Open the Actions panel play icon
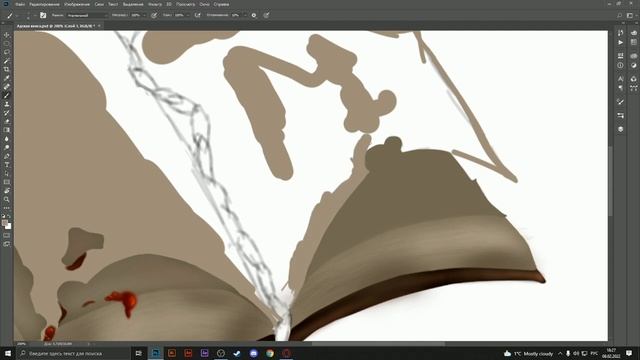Viewport: 640px width, 360px height. [x=620, y=42]
